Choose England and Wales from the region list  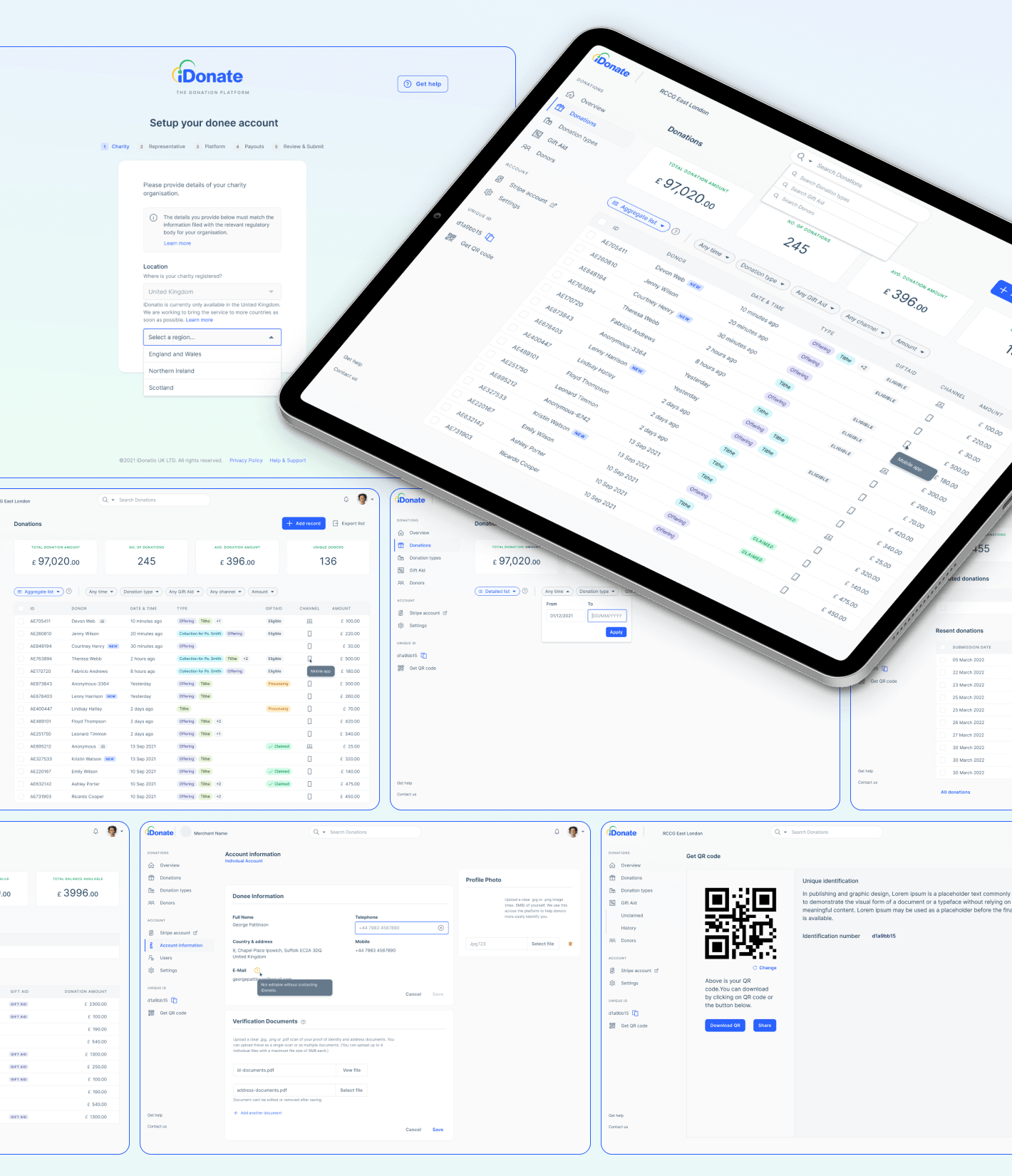[212, 354]
